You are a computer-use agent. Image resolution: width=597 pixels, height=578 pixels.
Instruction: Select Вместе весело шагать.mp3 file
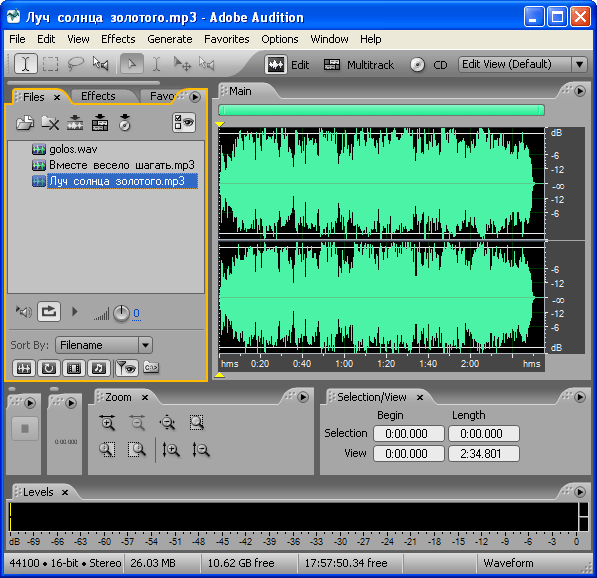pos(113,165)
